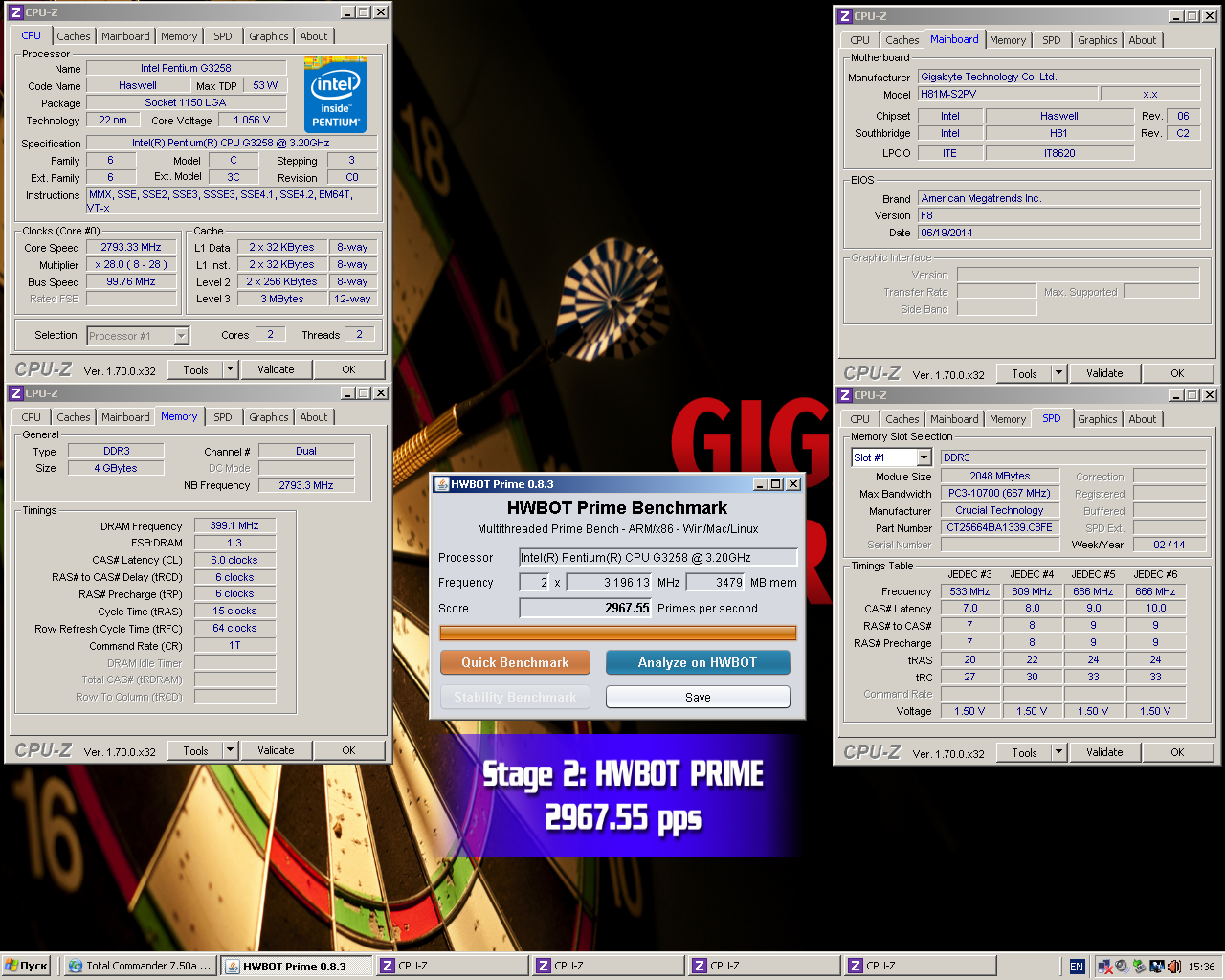Open the CPU tab in the window showing the Mainboard tab
This screenshot has height=980, width=1225.
pos(859,40)
